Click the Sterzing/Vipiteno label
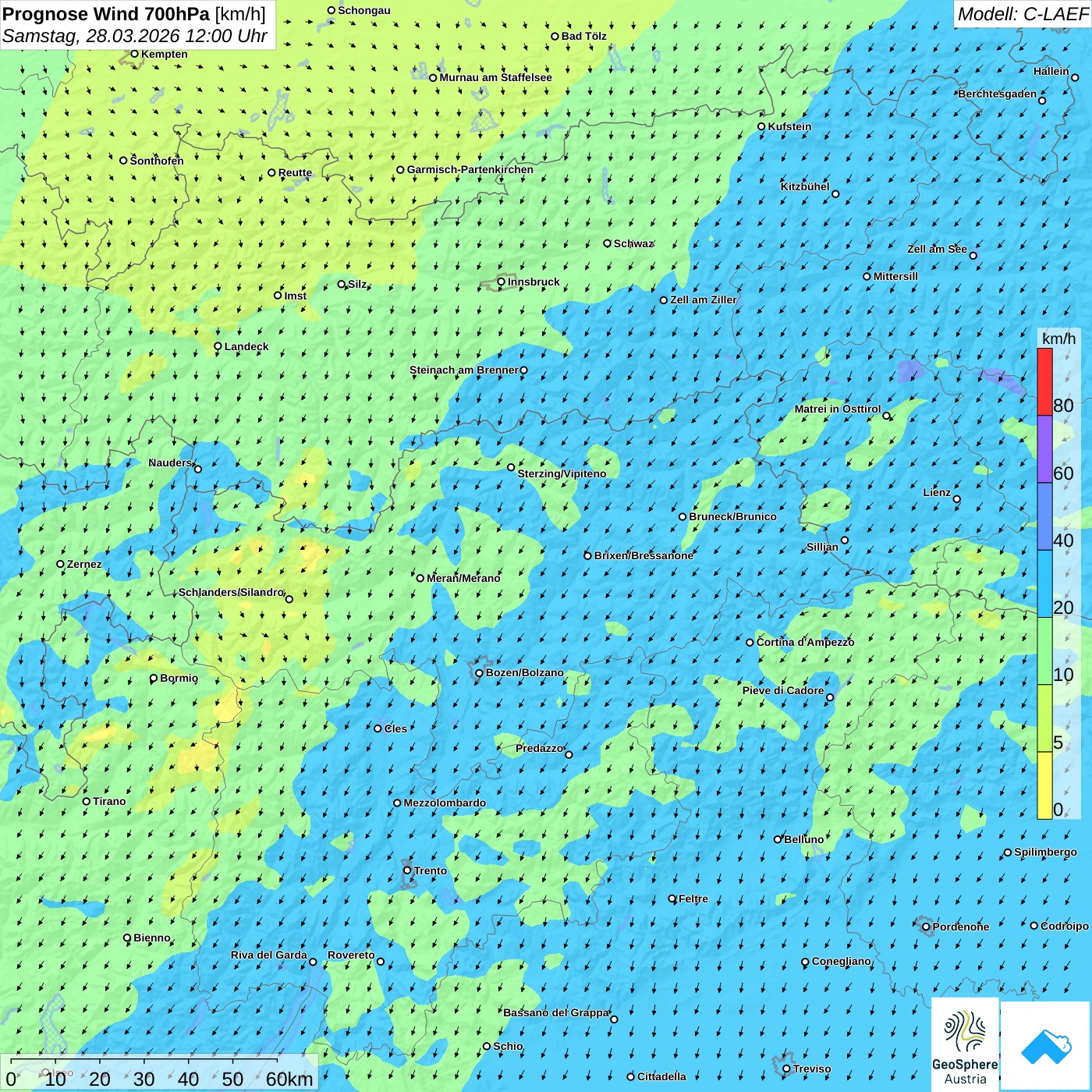Viewport: 1092px width, 1092px height. pos(562,473)
